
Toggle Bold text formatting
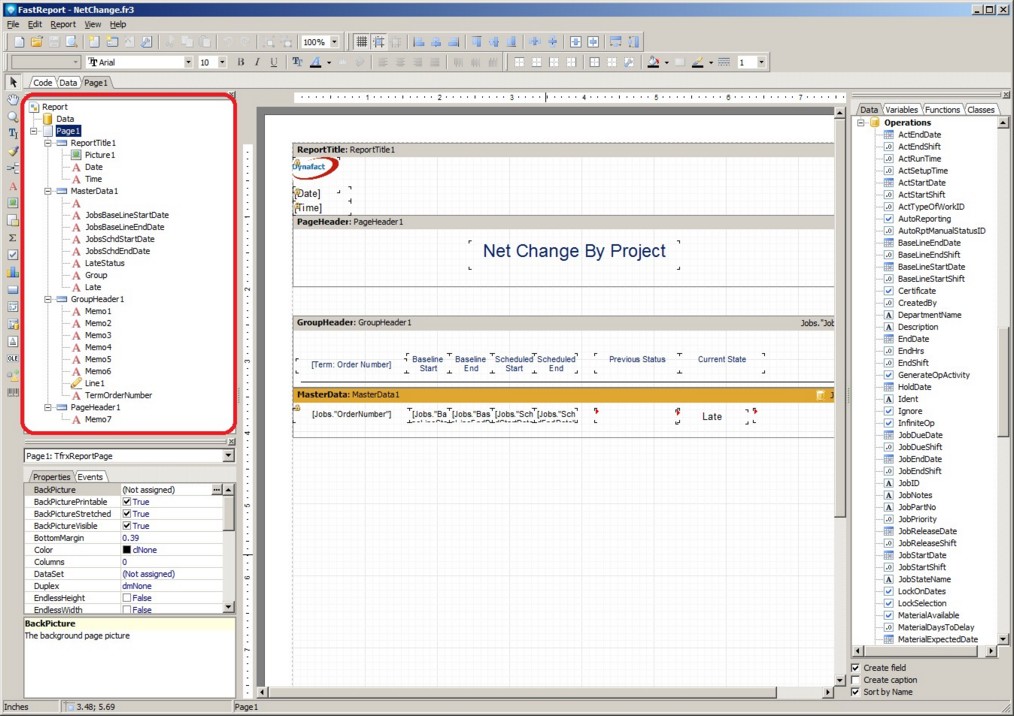click(x=241, y=62)
